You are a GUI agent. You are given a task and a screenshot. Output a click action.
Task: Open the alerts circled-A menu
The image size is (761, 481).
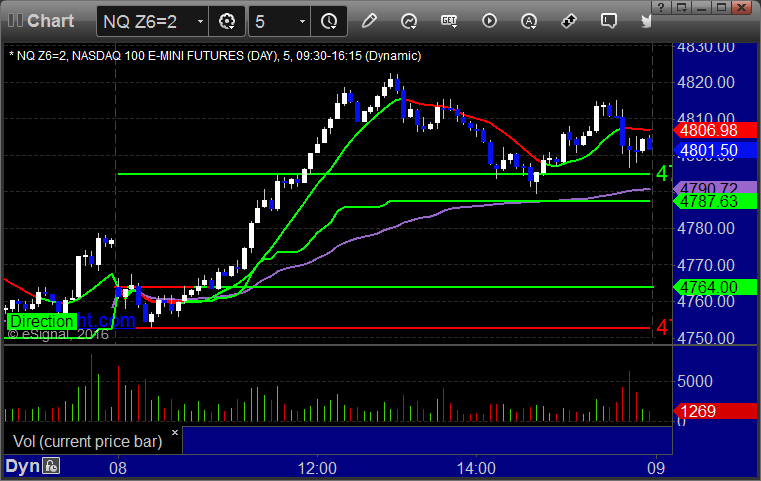[x=529, y=21]
